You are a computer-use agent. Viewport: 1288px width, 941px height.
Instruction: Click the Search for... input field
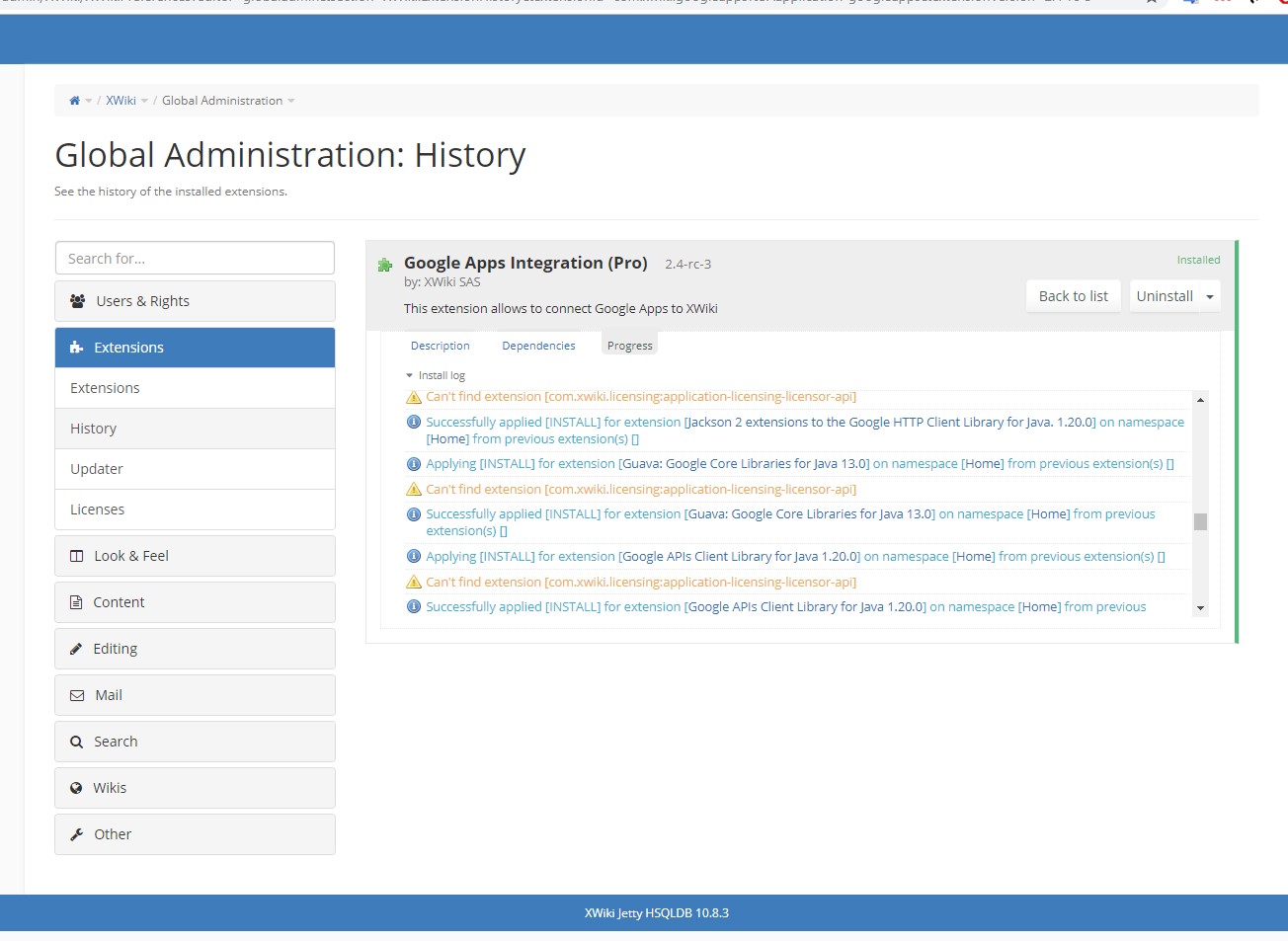pos(195,258)
